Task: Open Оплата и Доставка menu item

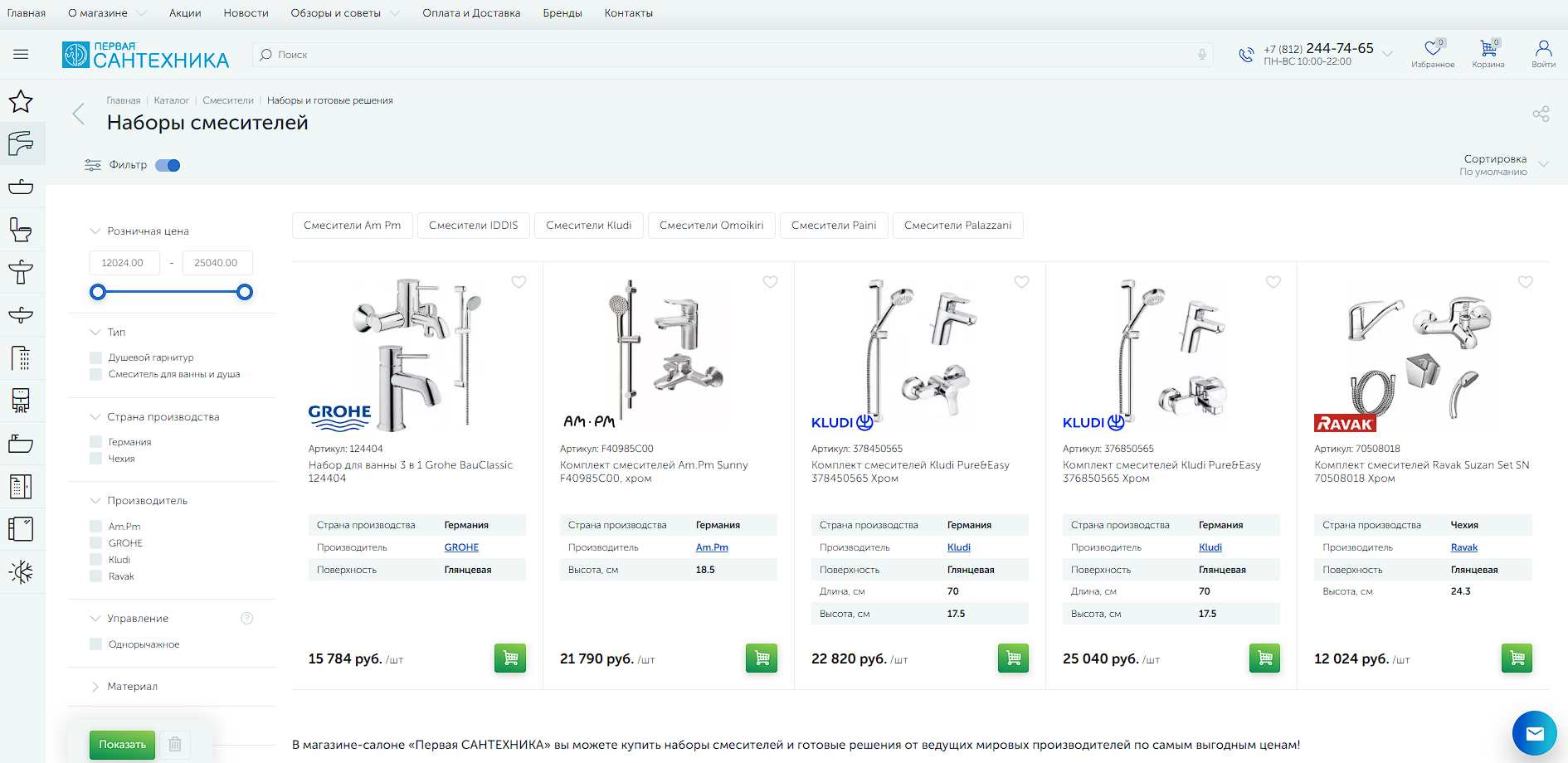Action: [x=471, y=13]
